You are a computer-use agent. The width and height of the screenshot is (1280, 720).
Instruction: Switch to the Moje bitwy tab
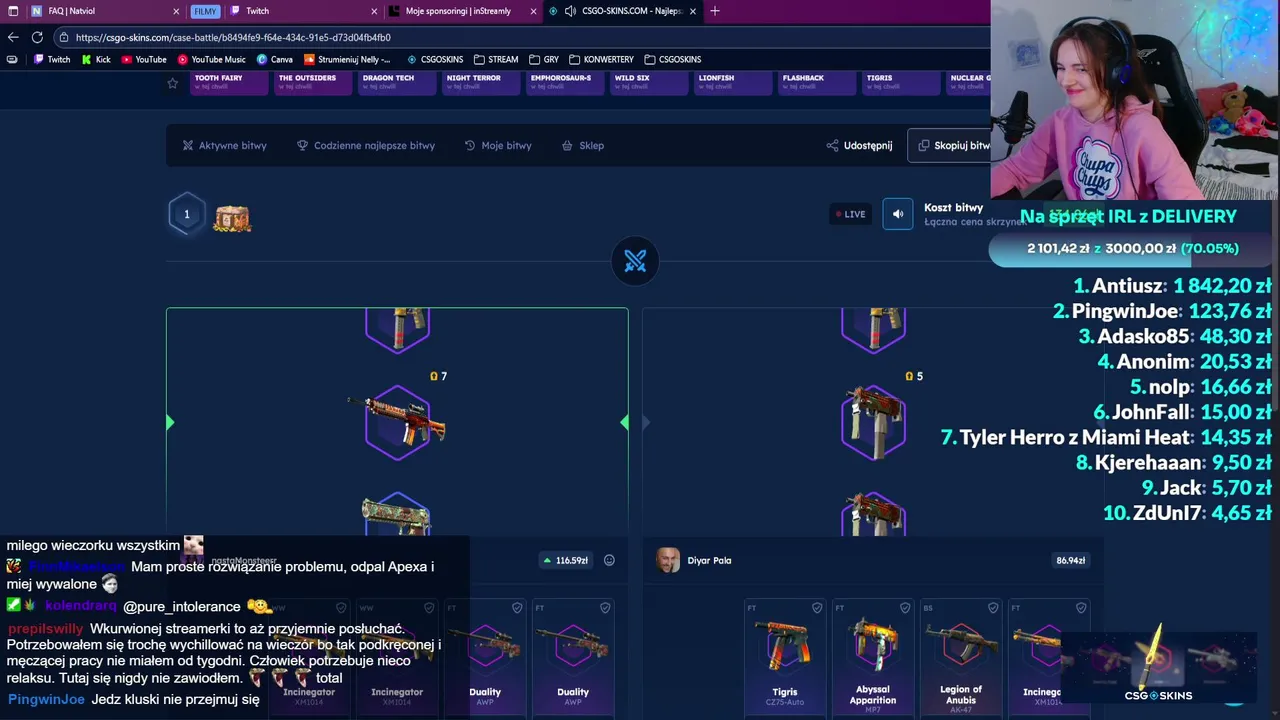pyautogui.click(x=498, y=145)
